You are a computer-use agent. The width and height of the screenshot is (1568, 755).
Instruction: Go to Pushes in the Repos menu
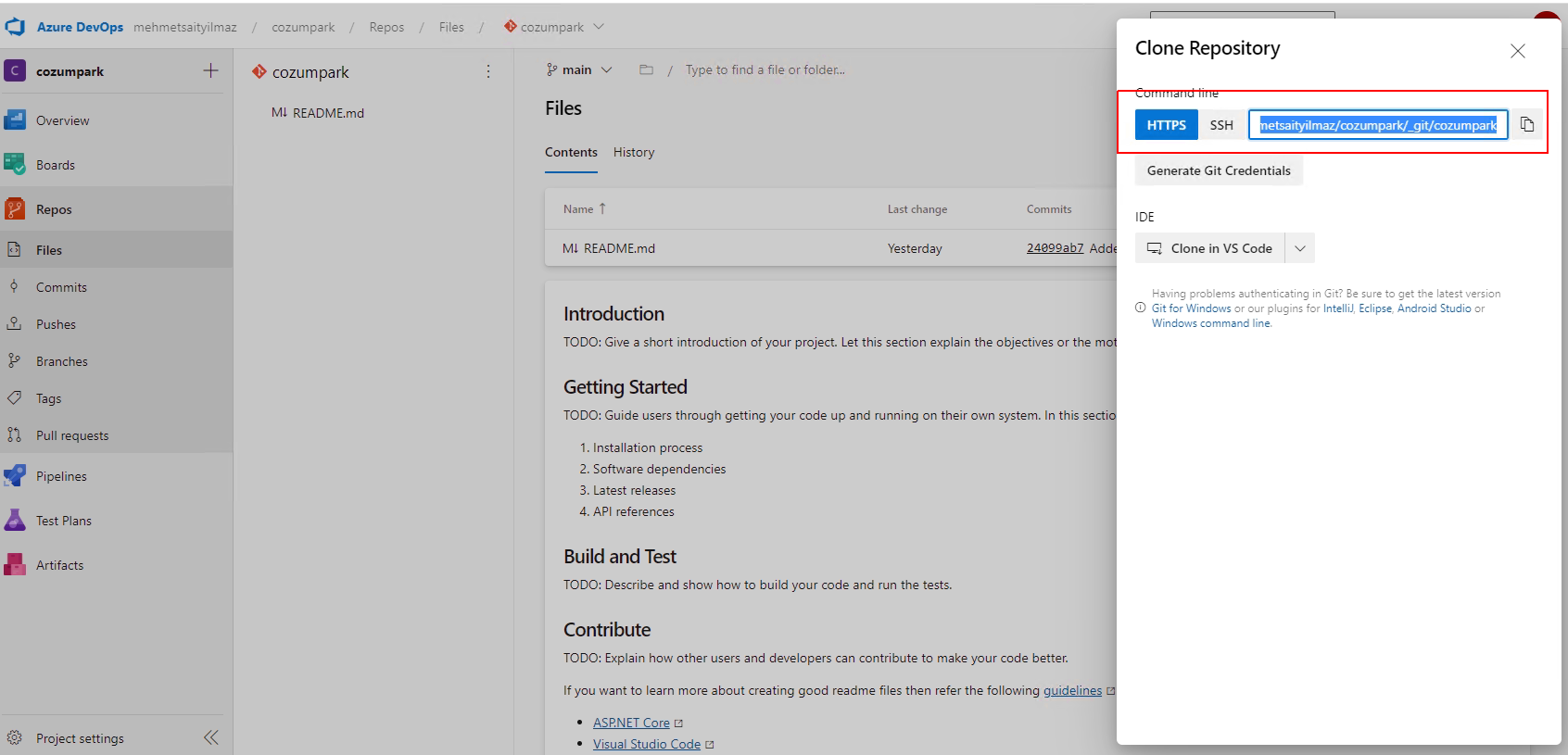(x=56, y=324)
